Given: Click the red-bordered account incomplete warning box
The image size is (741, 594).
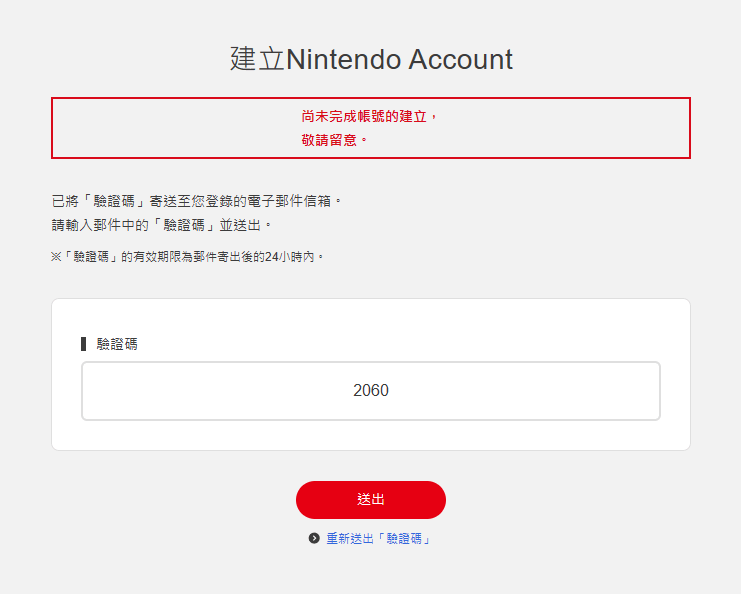Looking at the screenshot, I should click(x=371, y=128).
